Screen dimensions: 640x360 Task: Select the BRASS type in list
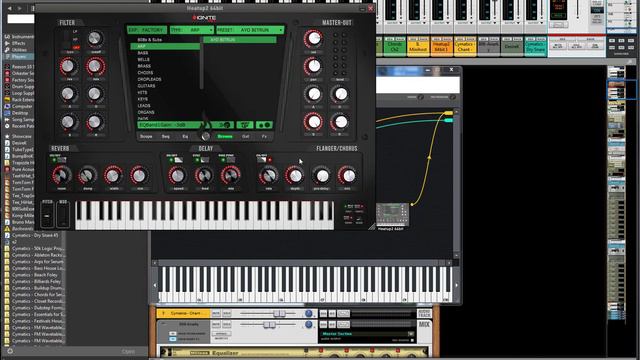pos(144,66)
